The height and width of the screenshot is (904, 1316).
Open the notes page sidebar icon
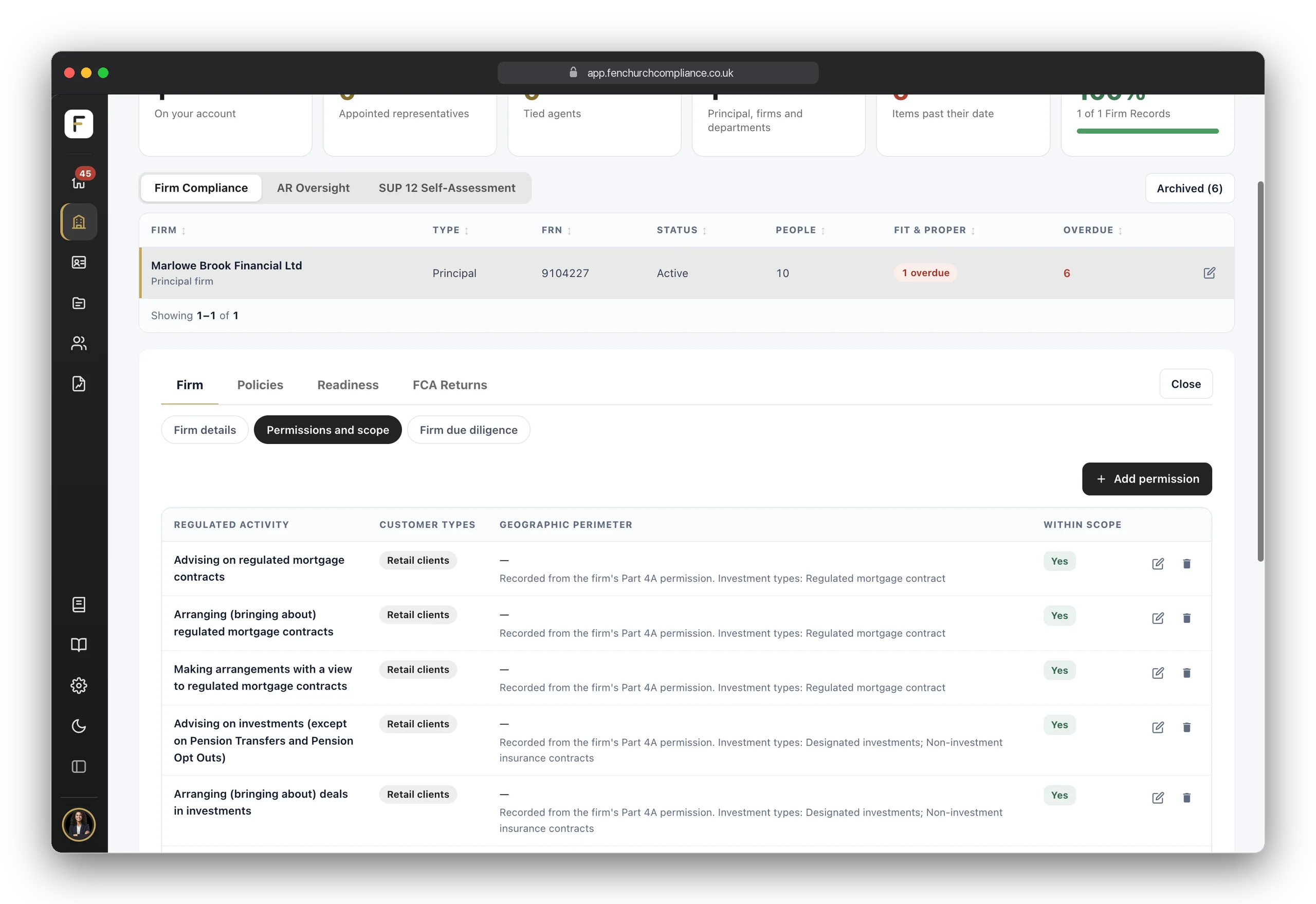click(79, 604)
